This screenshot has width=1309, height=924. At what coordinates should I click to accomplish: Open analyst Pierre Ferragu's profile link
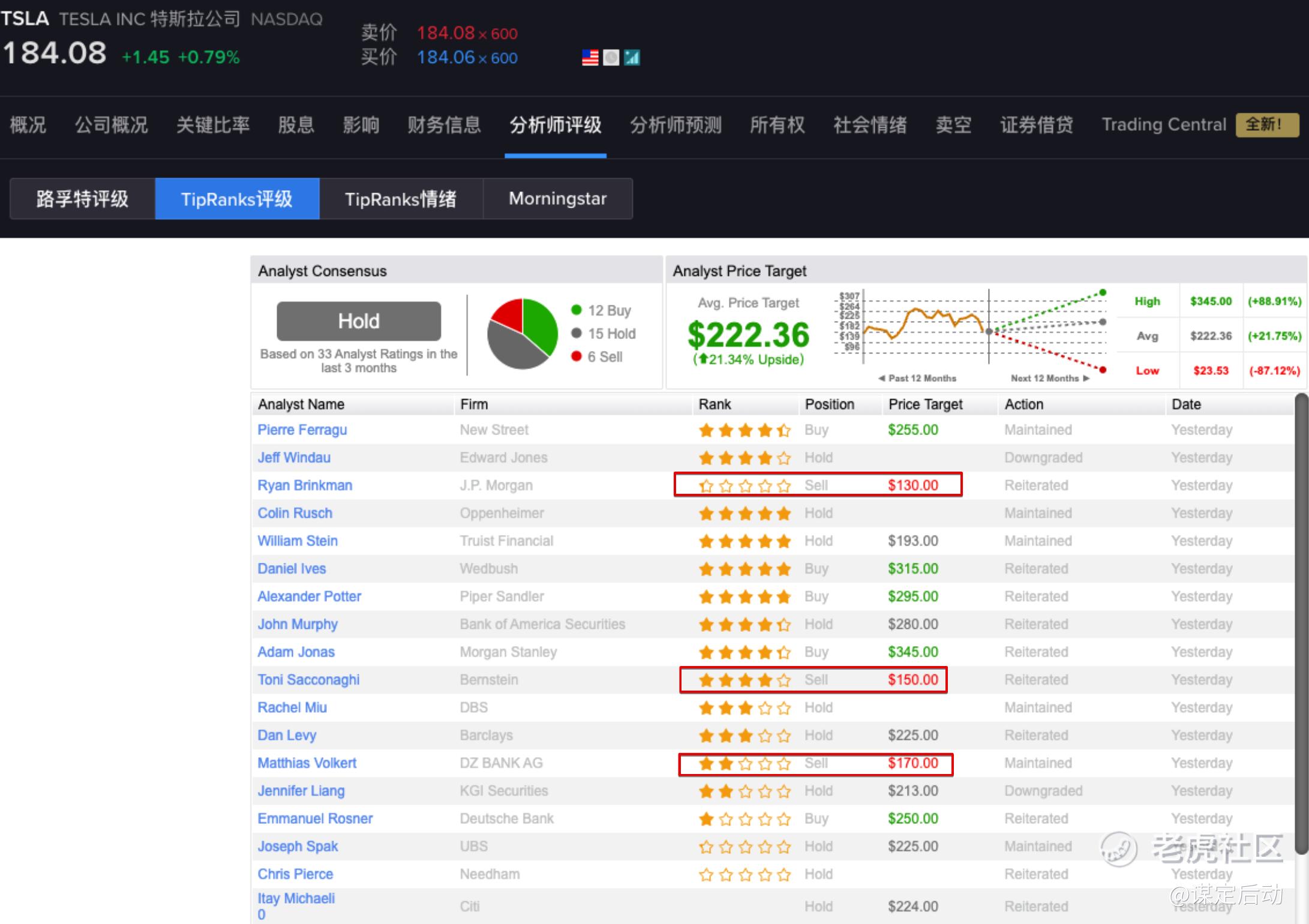point(302,430)
